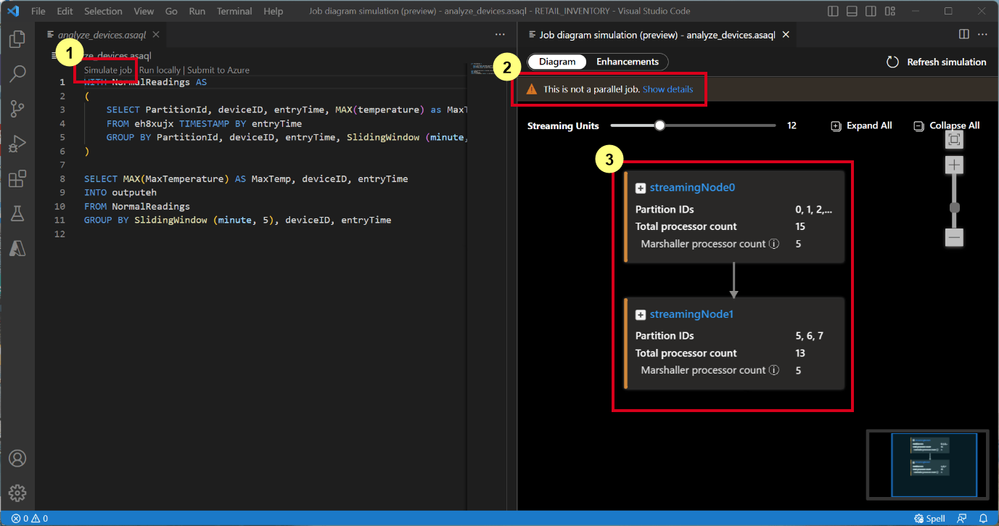The width and height of the screenshot is (999, 526).
Task: Click Expand All nodes
Action: pos(861,125)
